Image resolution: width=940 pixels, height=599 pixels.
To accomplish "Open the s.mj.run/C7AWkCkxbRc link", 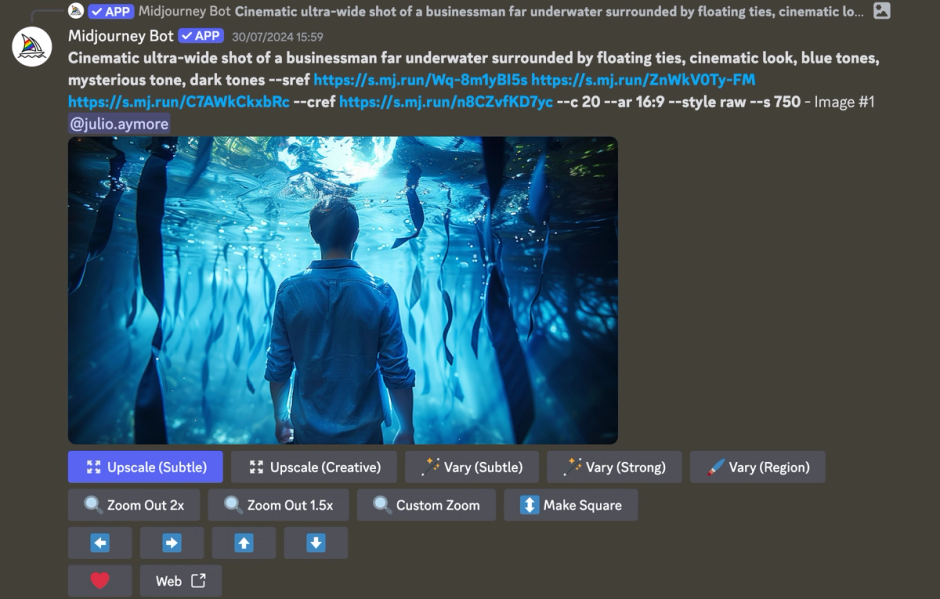I will 179,102.
